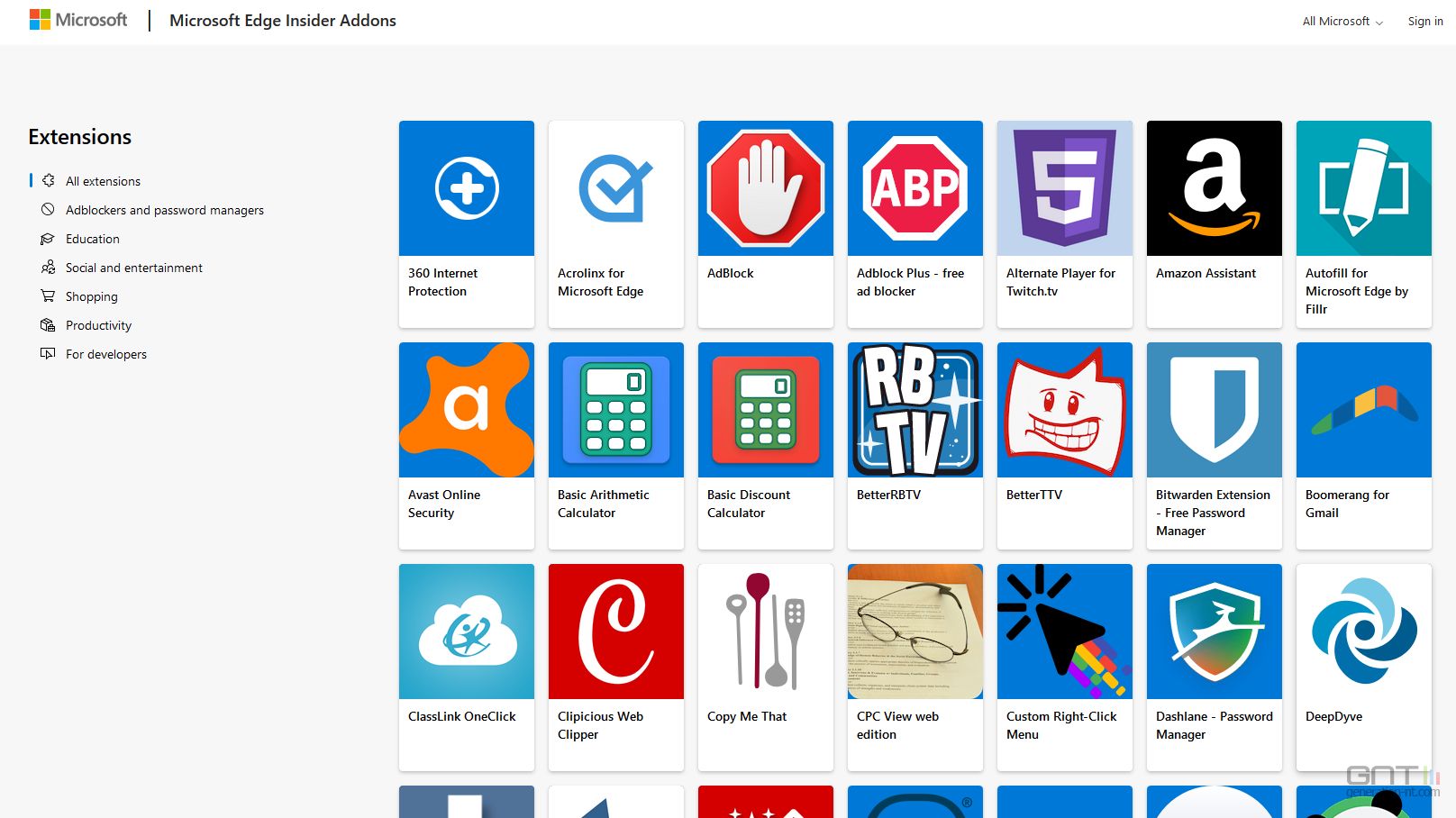1456x818 pixels.
Task: Click the BetterTTV title text
Action: tap(1034, 495)
